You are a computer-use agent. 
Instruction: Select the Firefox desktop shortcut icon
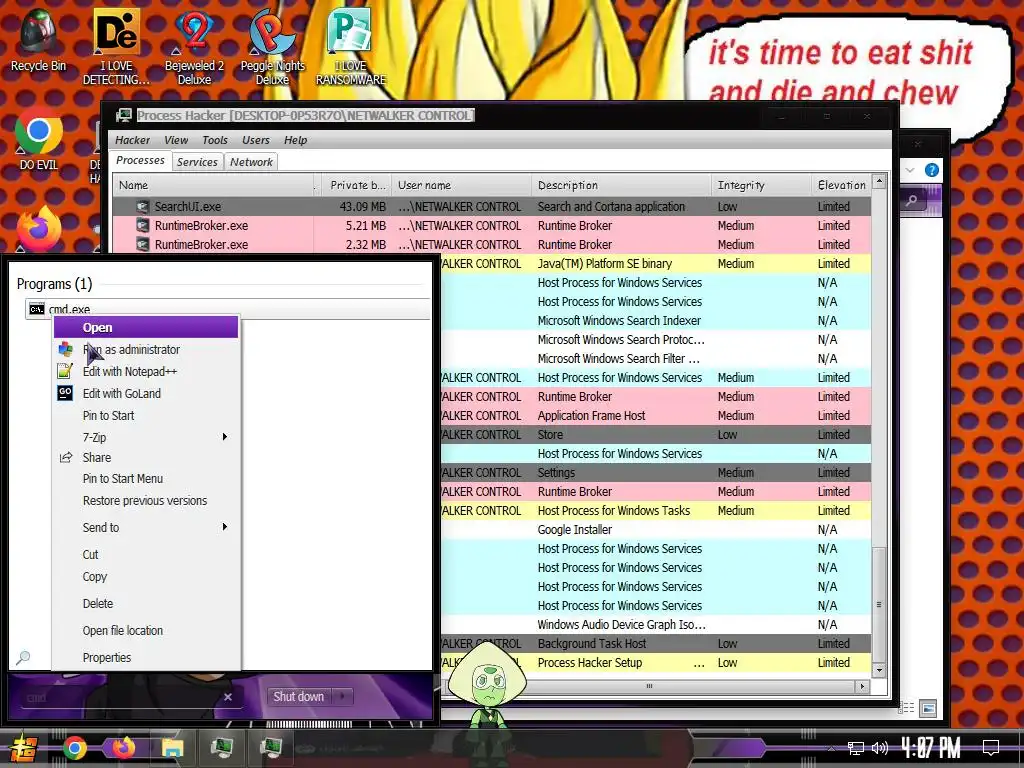click(39, 229)
